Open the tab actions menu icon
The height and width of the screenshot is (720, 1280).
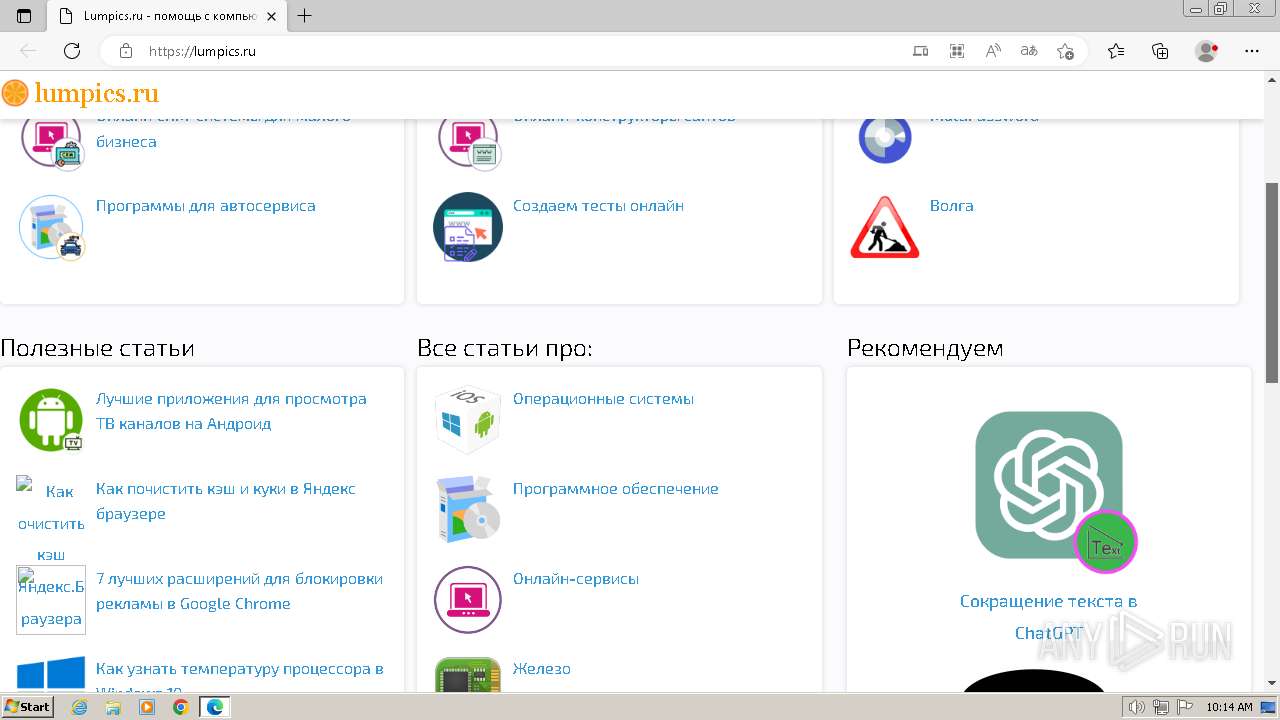coord(25,16)
